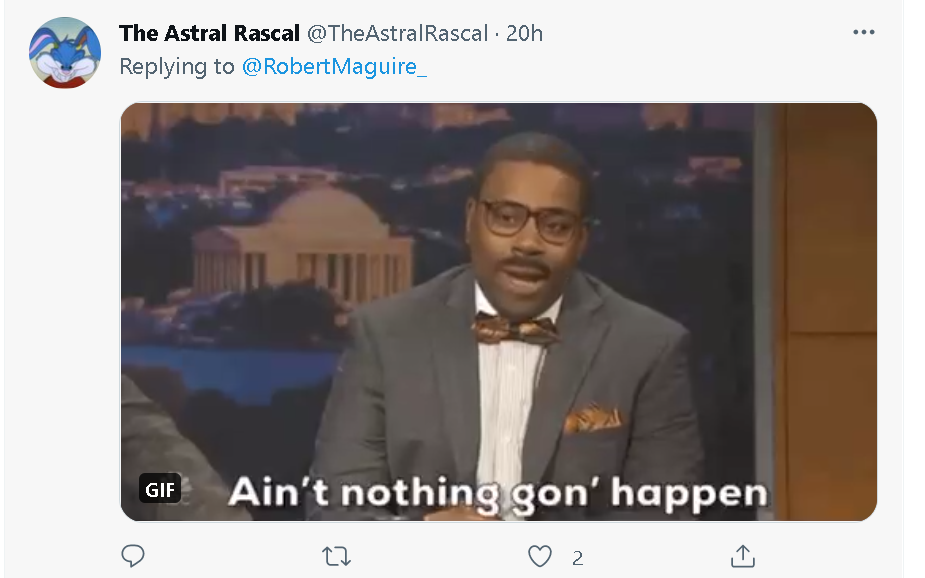Click the orange pocket square in the GIF

click(x=593, y=417)
